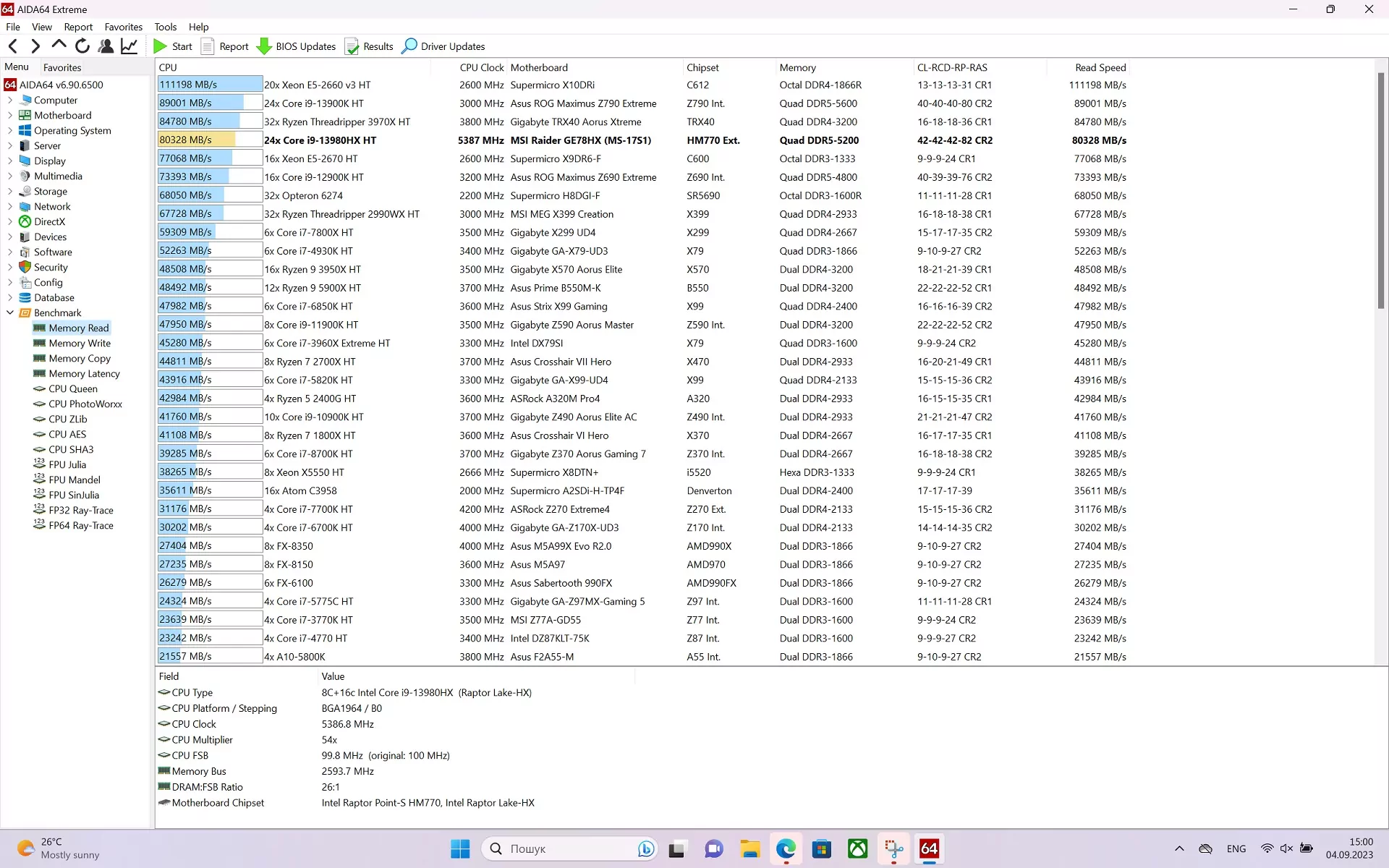
Task: Open Microsoft Edge from taskbar
Action: (786, 848)
